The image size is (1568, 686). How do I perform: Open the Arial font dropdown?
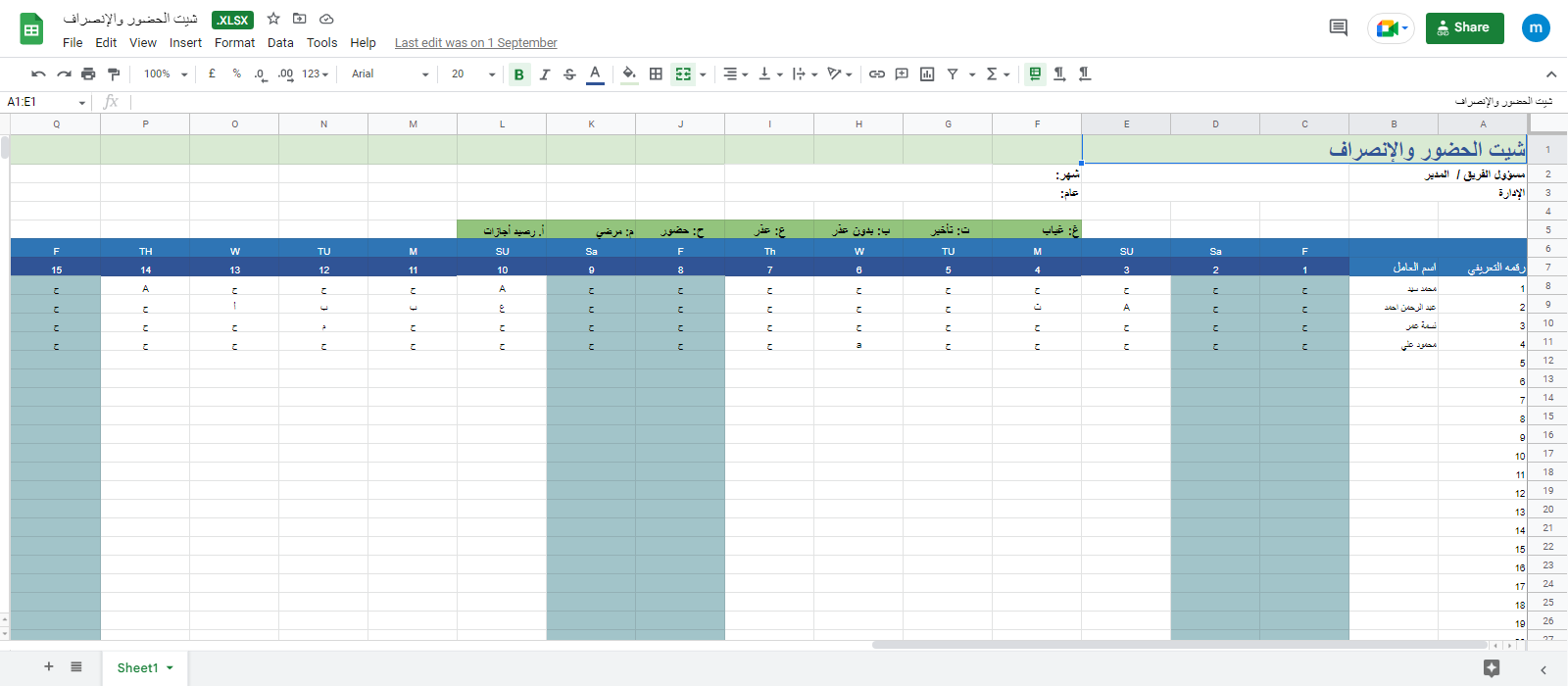click(x=390, y=73)
